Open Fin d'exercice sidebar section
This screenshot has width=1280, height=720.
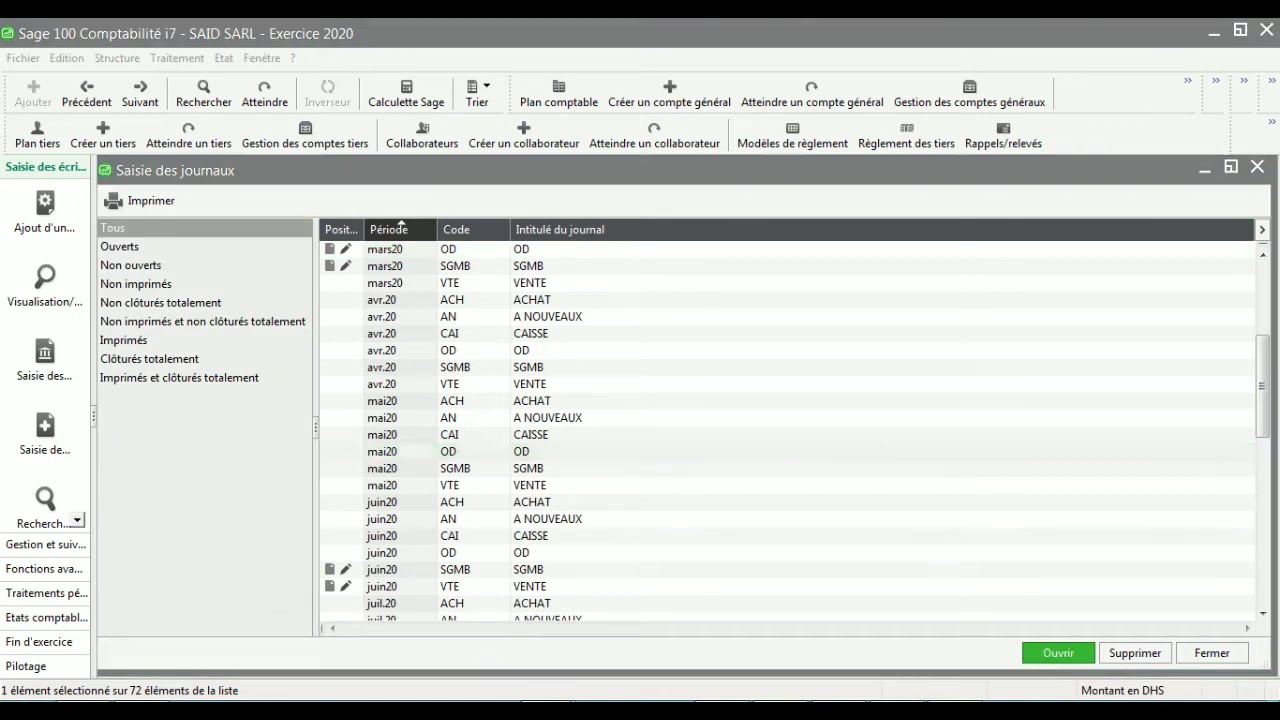click(x=45, y=642)
